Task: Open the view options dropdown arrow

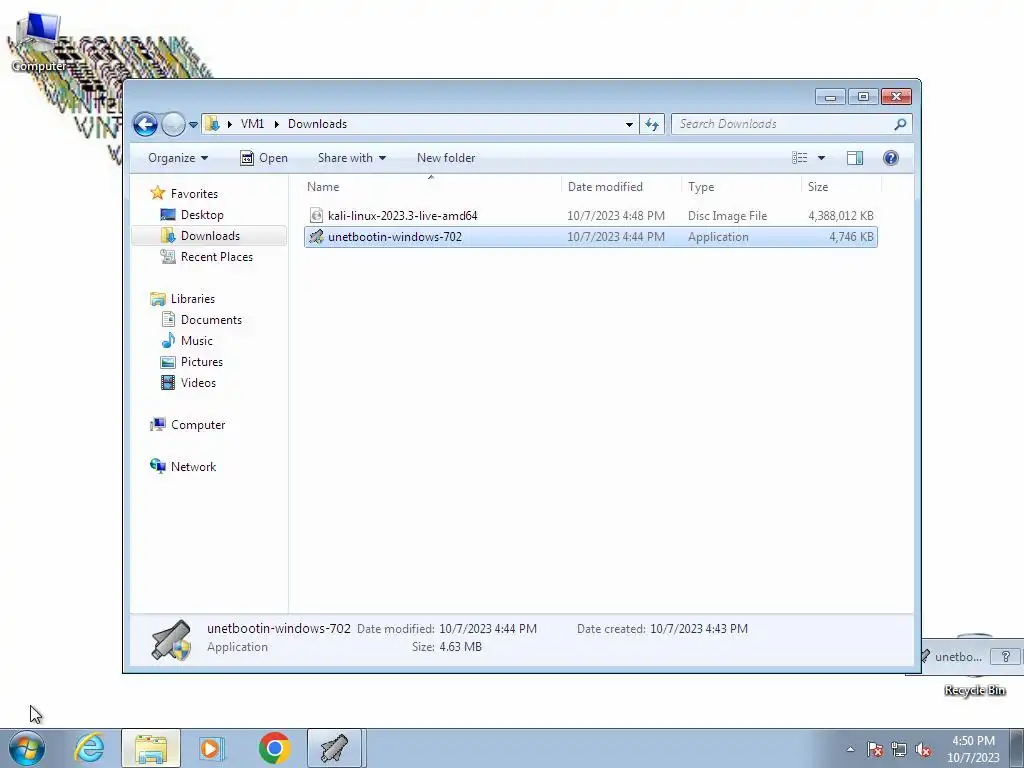Action: (x=821, y=158)
